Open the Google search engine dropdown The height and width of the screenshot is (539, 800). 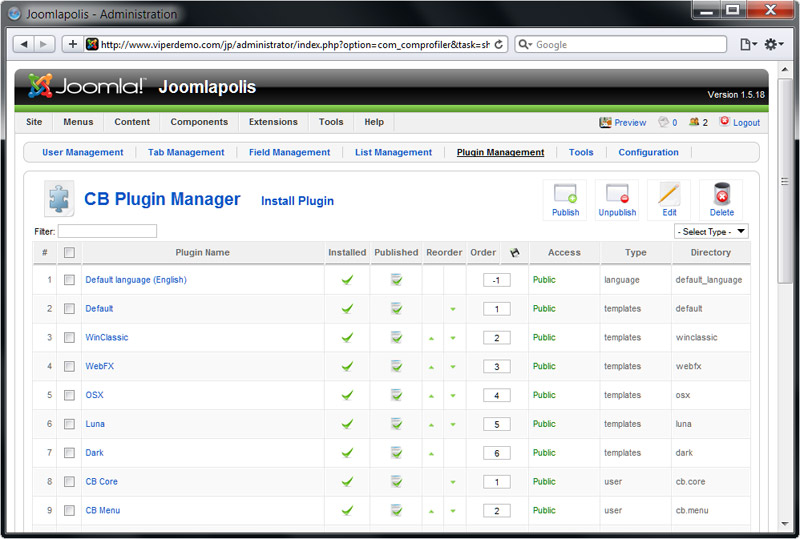click(x=526, y=44)
